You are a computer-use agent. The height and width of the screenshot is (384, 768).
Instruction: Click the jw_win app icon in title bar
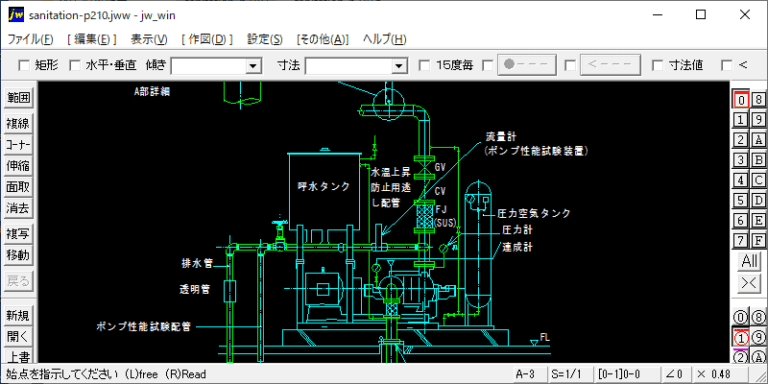click(16, 15)
